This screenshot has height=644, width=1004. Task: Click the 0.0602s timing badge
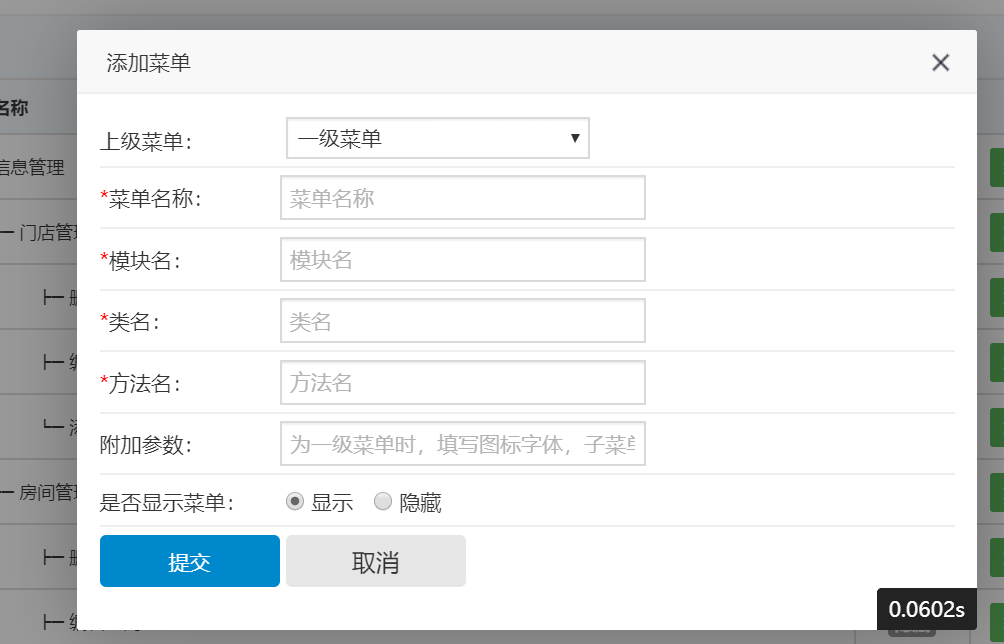927,609
